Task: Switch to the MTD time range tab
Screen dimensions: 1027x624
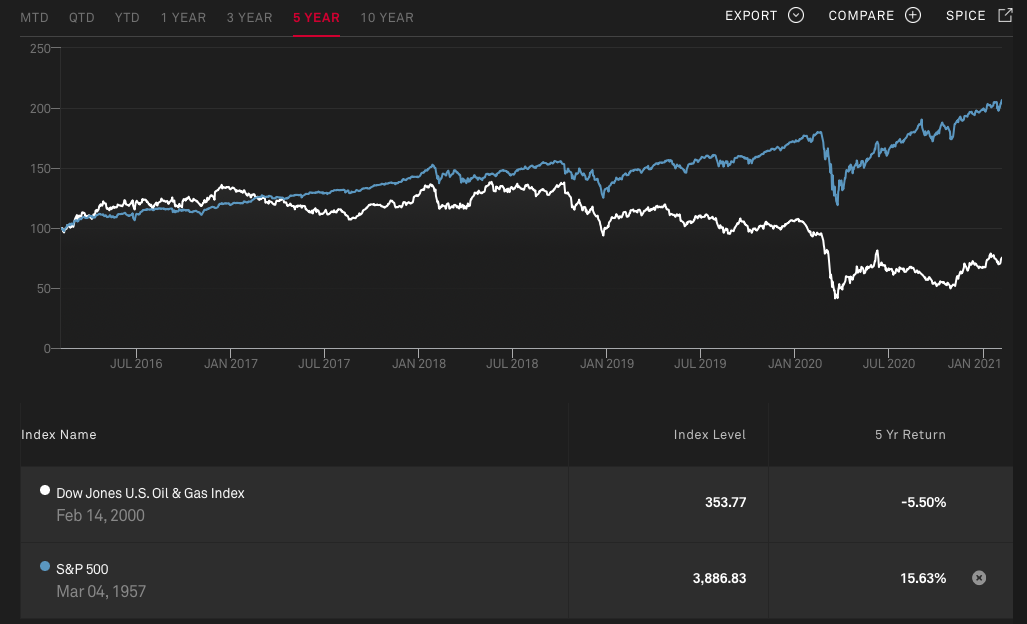Action: (34, 18)
